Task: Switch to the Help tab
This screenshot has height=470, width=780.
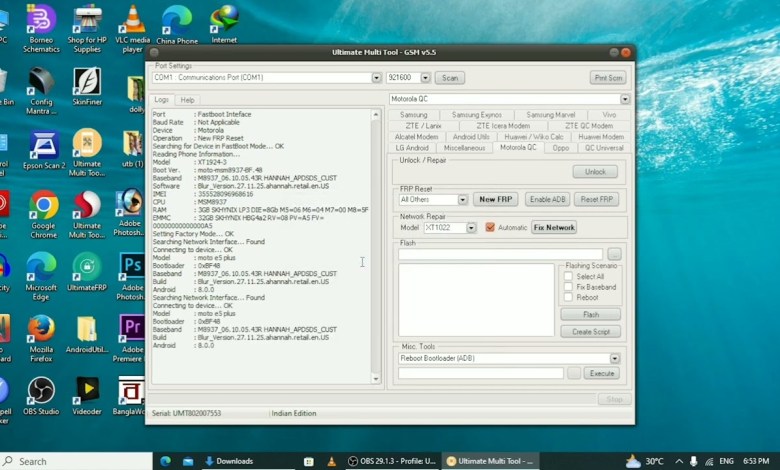Action: coord(188,100)
